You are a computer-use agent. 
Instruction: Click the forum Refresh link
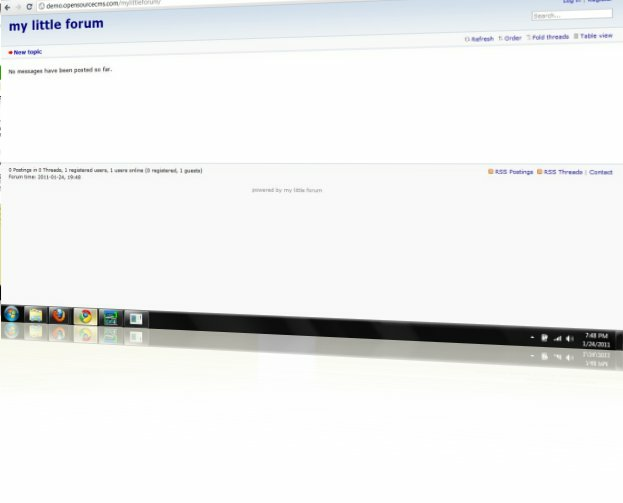(482, 38)
